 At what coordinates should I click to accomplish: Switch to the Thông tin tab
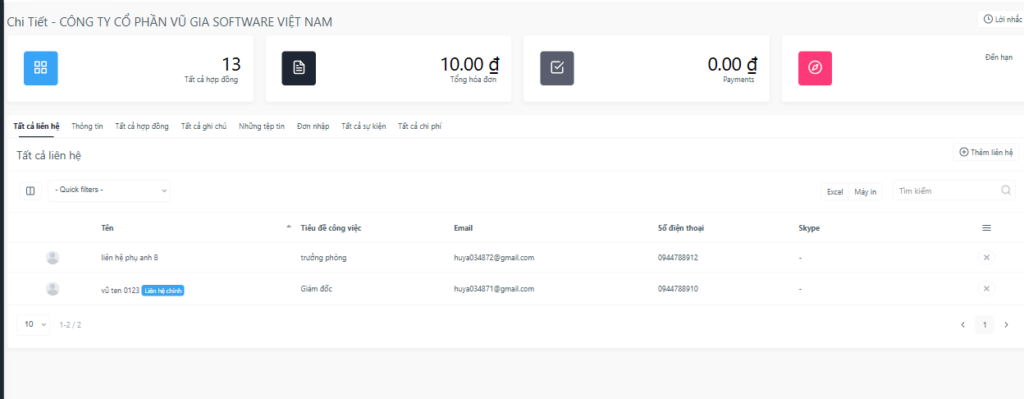[x=88, y=127]
